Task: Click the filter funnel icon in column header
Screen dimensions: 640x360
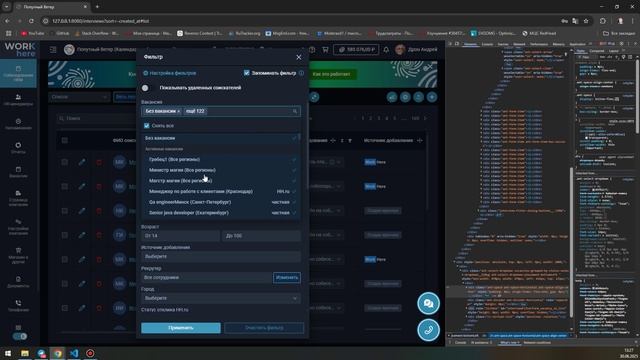Action: coord(350,140)
